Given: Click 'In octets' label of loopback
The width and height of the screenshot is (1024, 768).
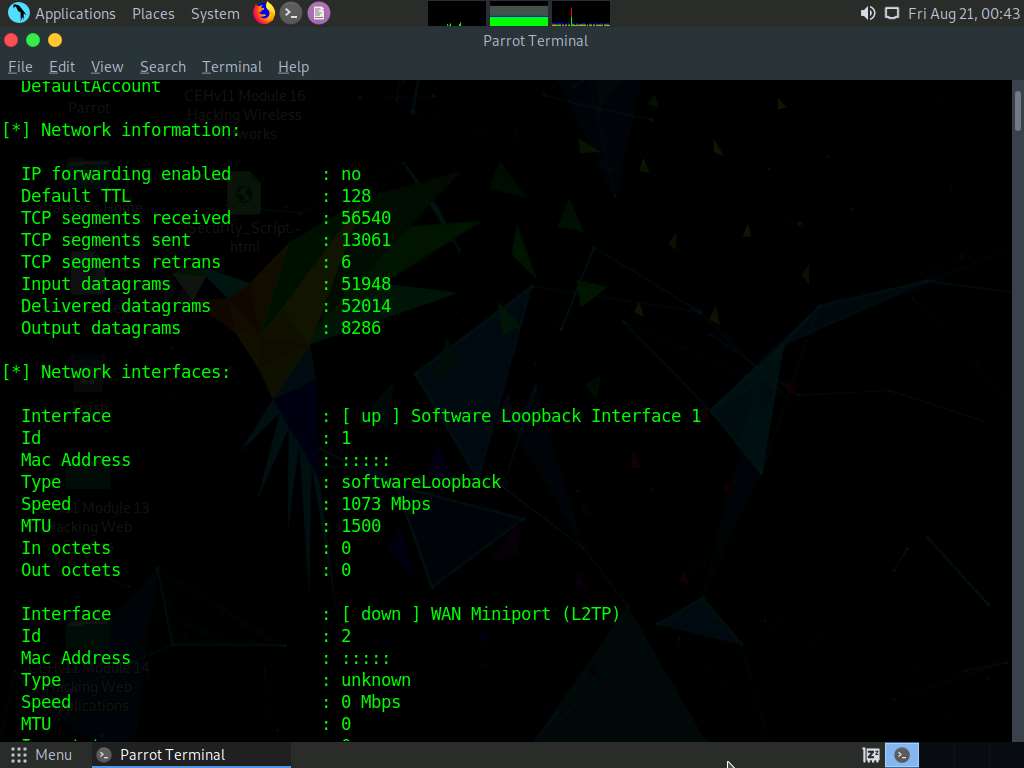Looking at the screenshot, I should point(66,548).
